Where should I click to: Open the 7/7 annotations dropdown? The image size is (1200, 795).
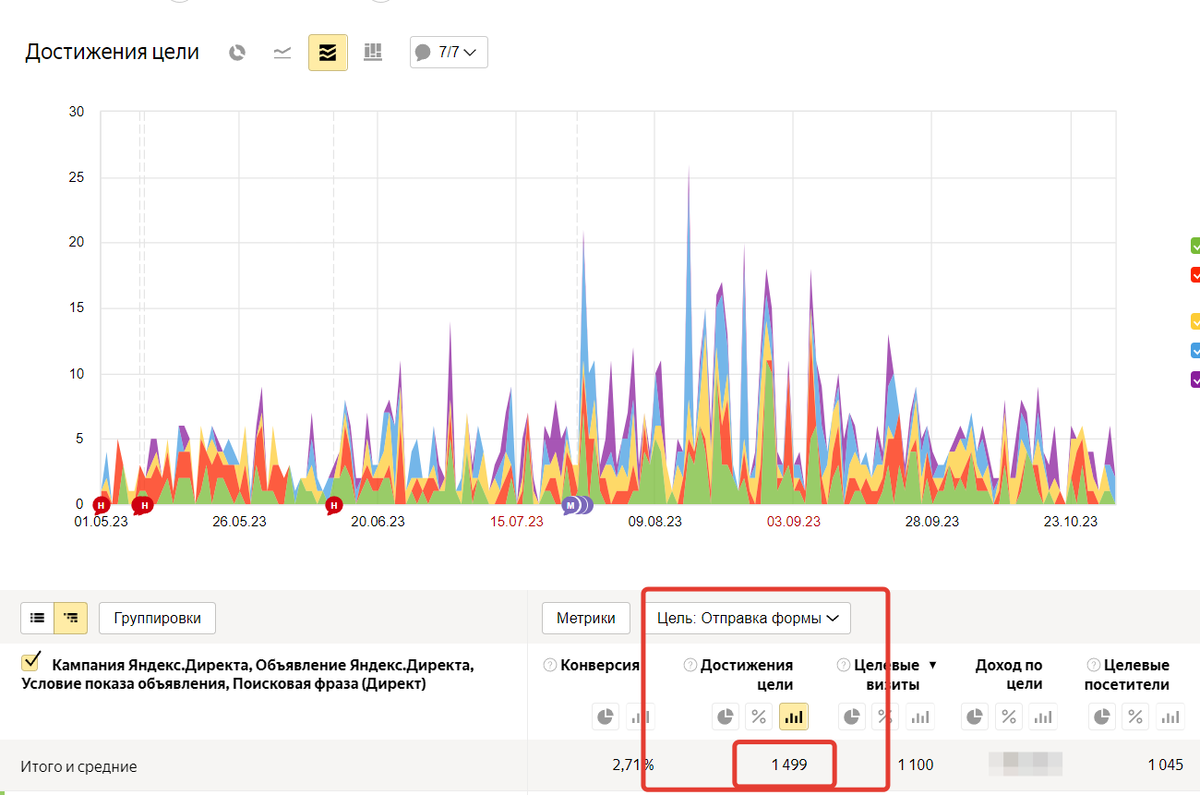coord(449,52)
